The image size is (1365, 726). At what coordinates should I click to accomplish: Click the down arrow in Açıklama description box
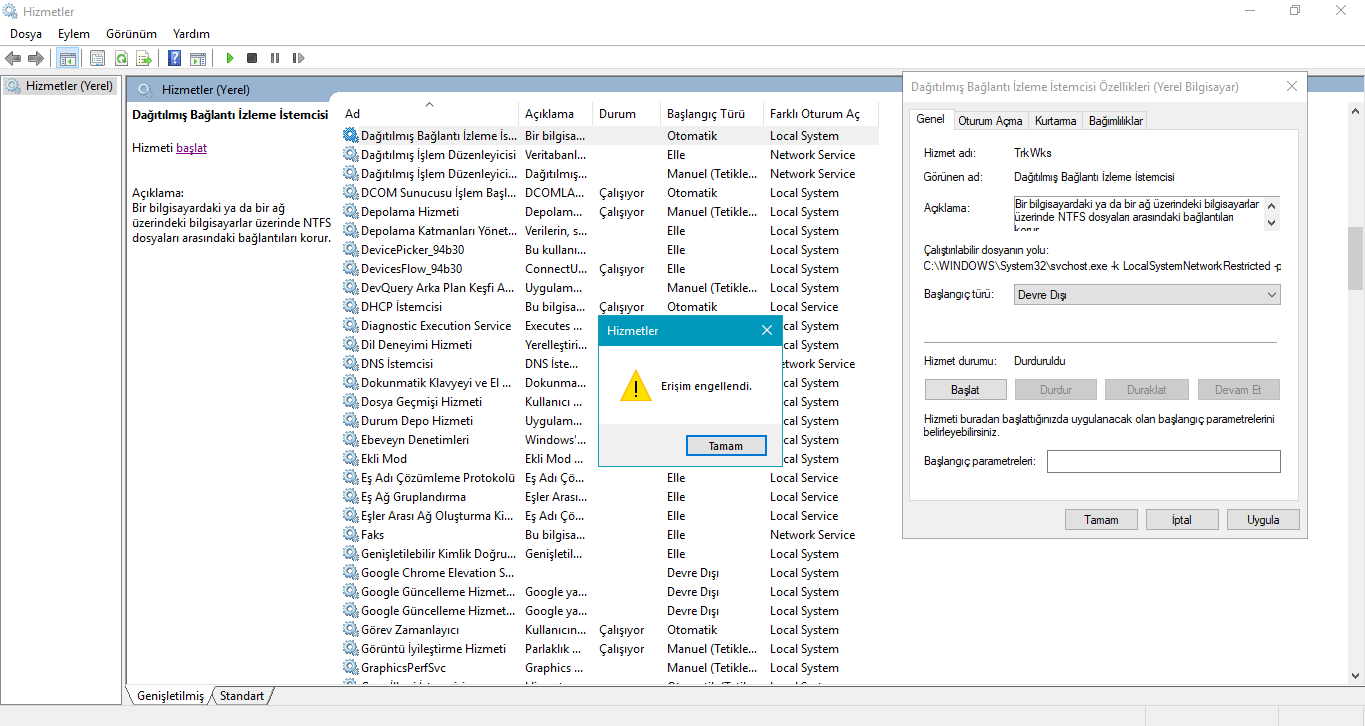[x=1271, y=222]
